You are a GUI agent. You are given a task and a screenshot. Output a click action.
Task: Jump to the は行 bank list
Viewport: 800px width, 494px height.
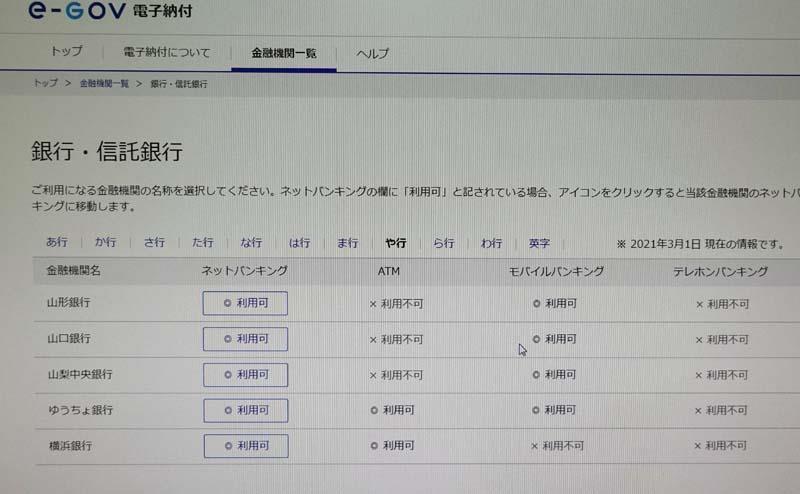click(299, 242)
